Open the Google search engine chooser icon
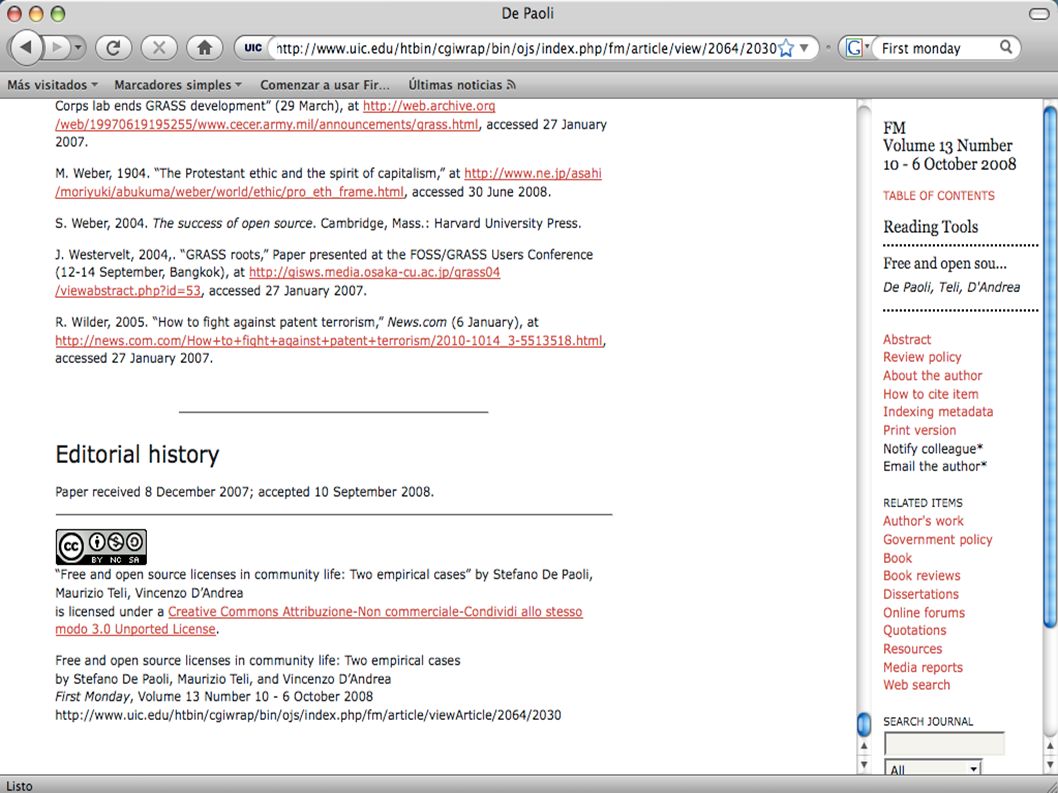 pos(856,48)
